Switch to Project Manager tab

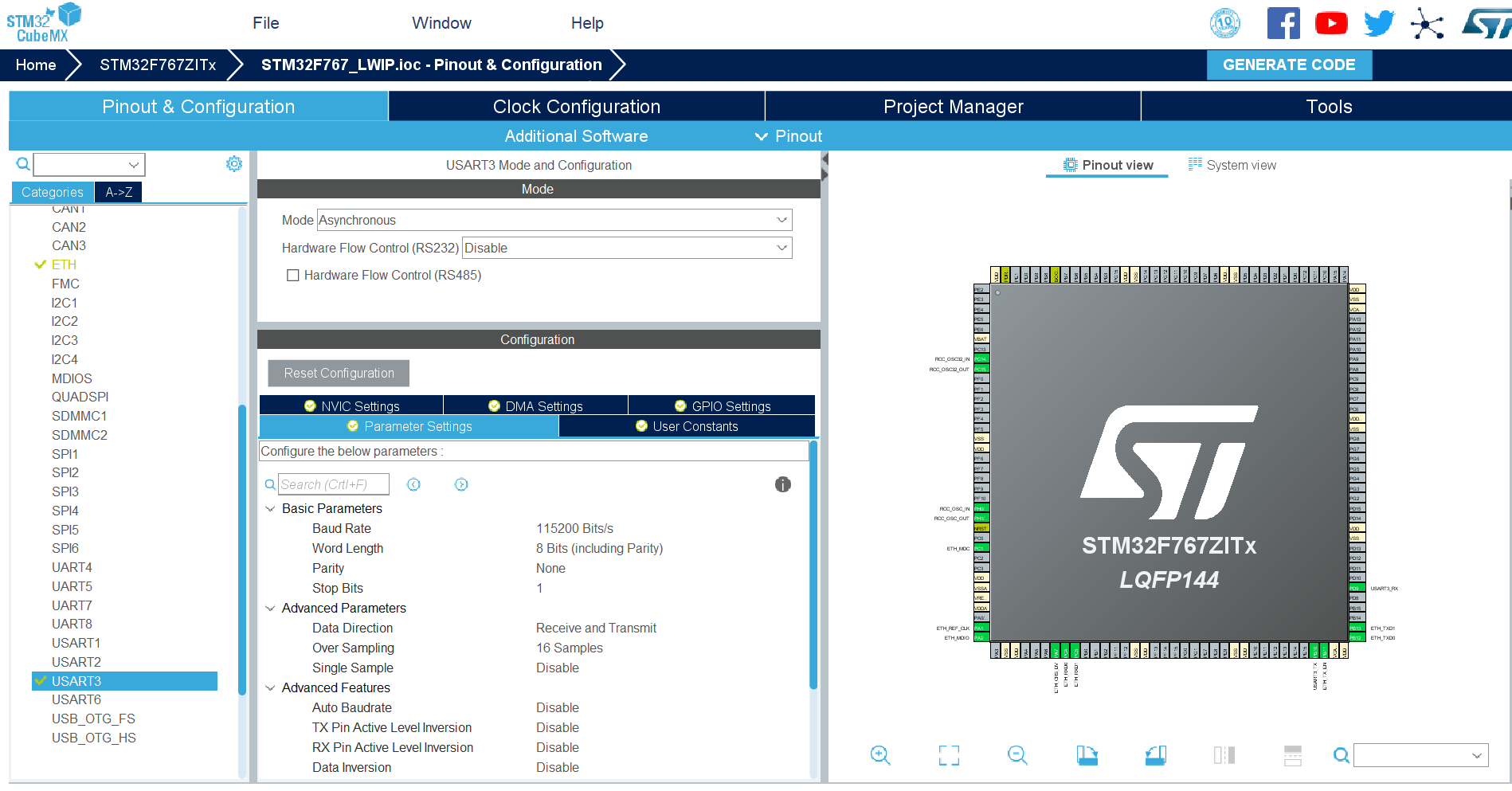pos(953,106)
